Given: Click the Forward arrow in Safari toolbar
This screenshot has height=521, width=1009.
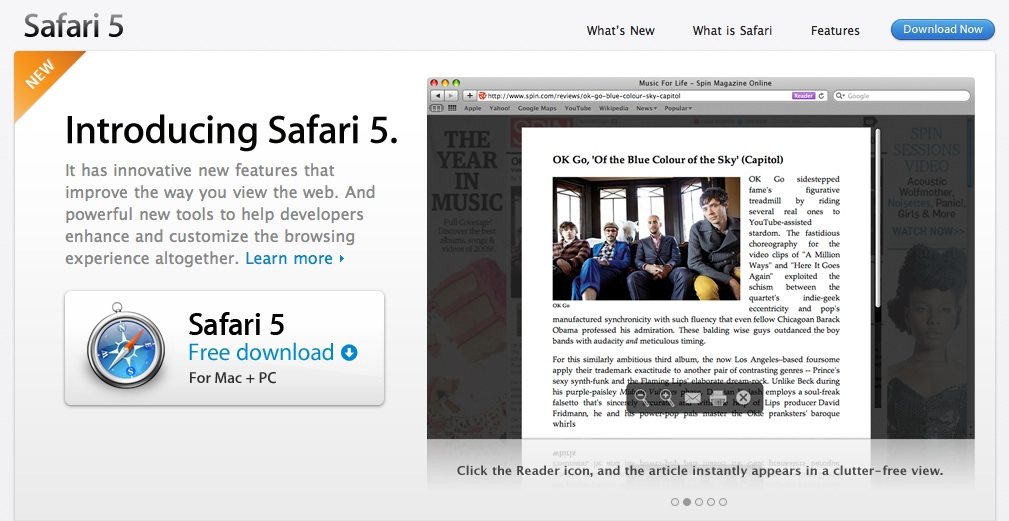Looking at the screenshot, I should [x=452, y=96].
